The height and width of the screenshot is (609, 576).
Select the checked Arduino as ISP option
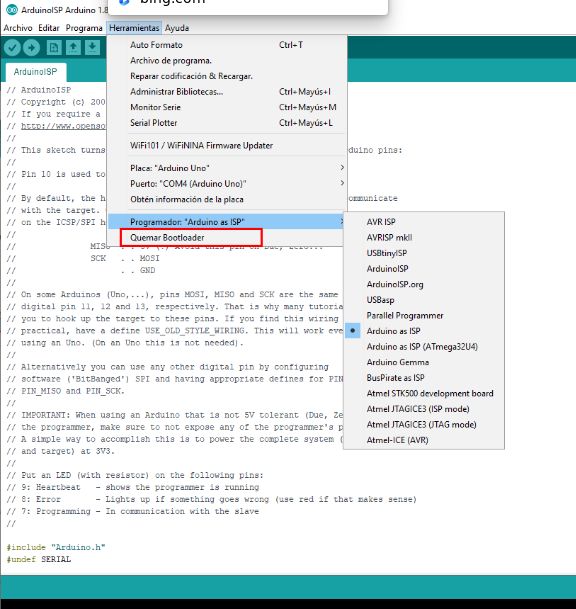(424, 331)
